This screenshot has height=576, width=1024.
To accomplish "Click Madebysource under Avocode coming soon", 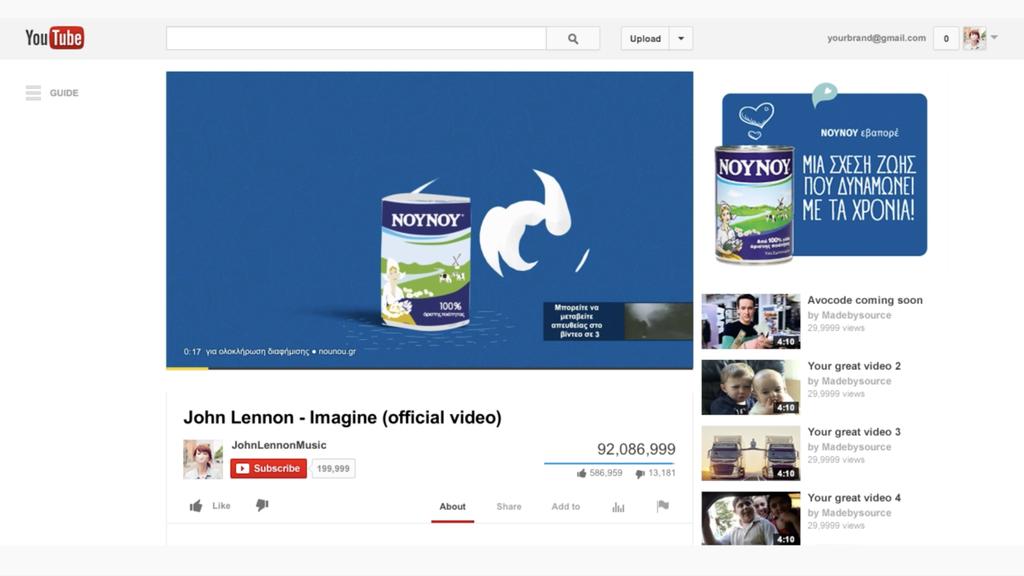I will tap(856, 315).
